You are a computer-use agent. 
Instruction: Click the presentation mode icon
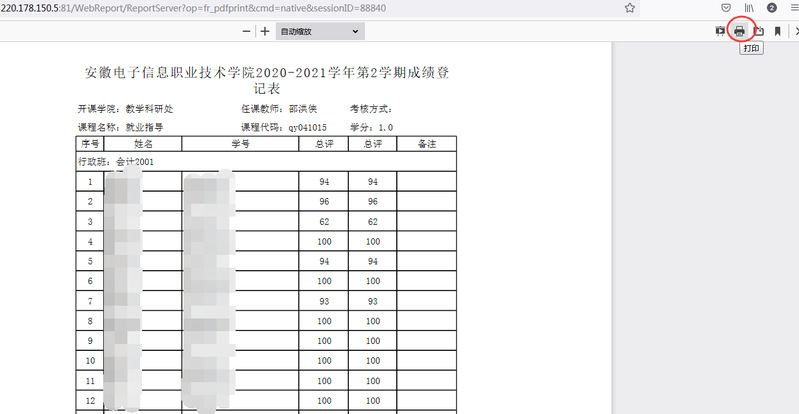click(x=720, y=31)
